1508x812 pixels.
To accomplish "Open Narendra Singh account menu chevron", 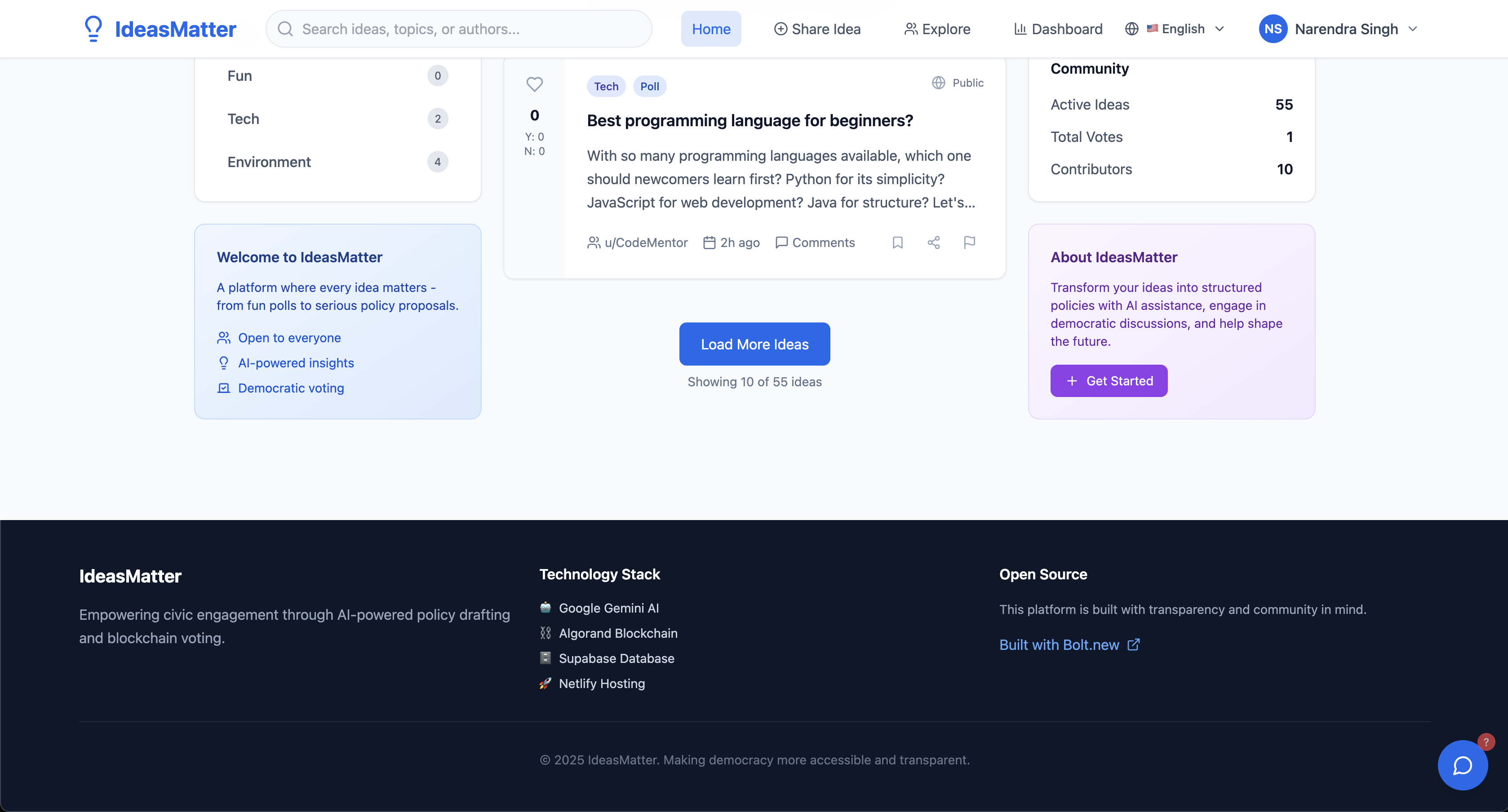I will [x=1413, y=29].
